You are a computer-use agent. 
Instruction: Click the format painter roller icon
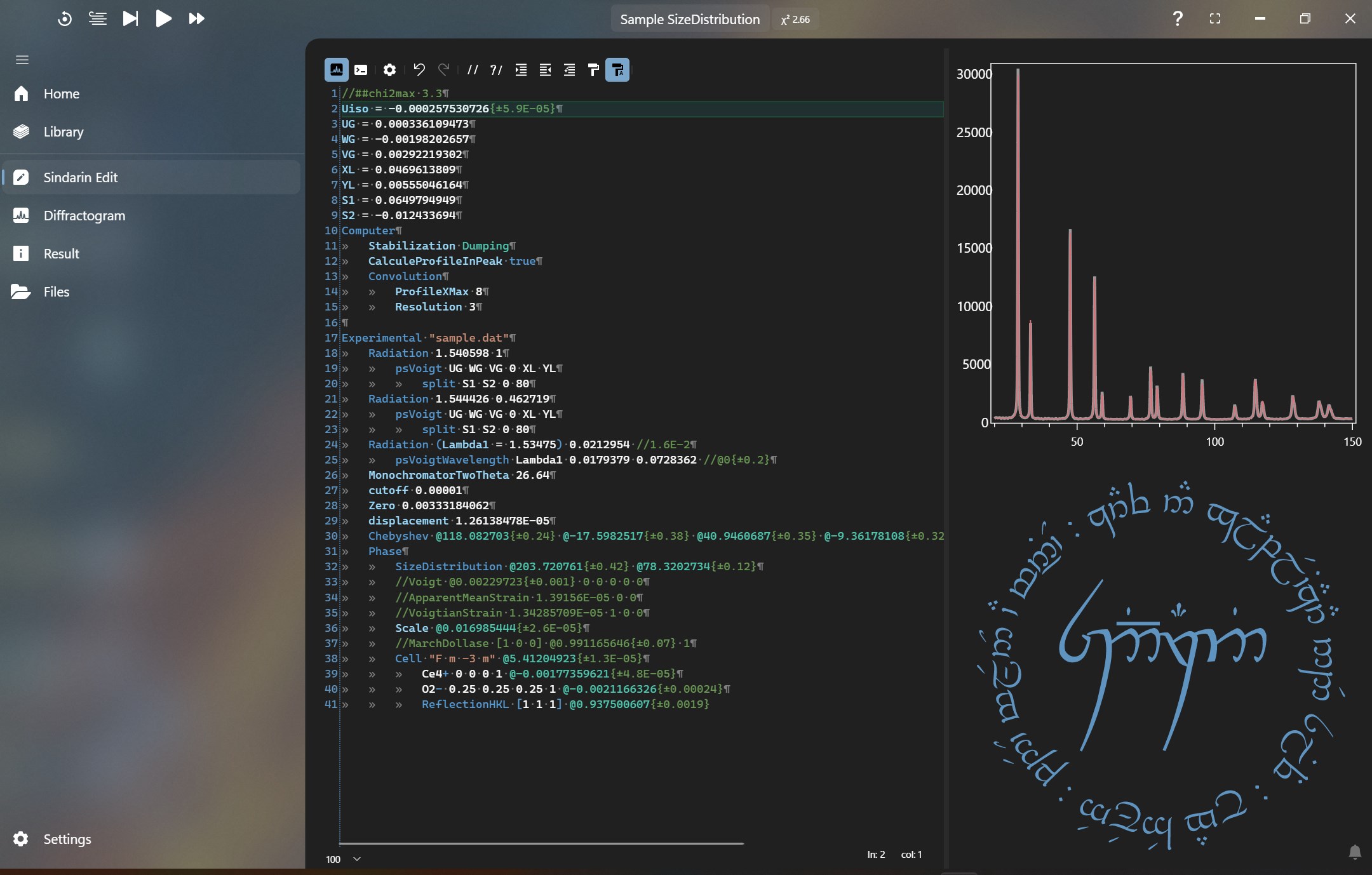tap(593, 70)
